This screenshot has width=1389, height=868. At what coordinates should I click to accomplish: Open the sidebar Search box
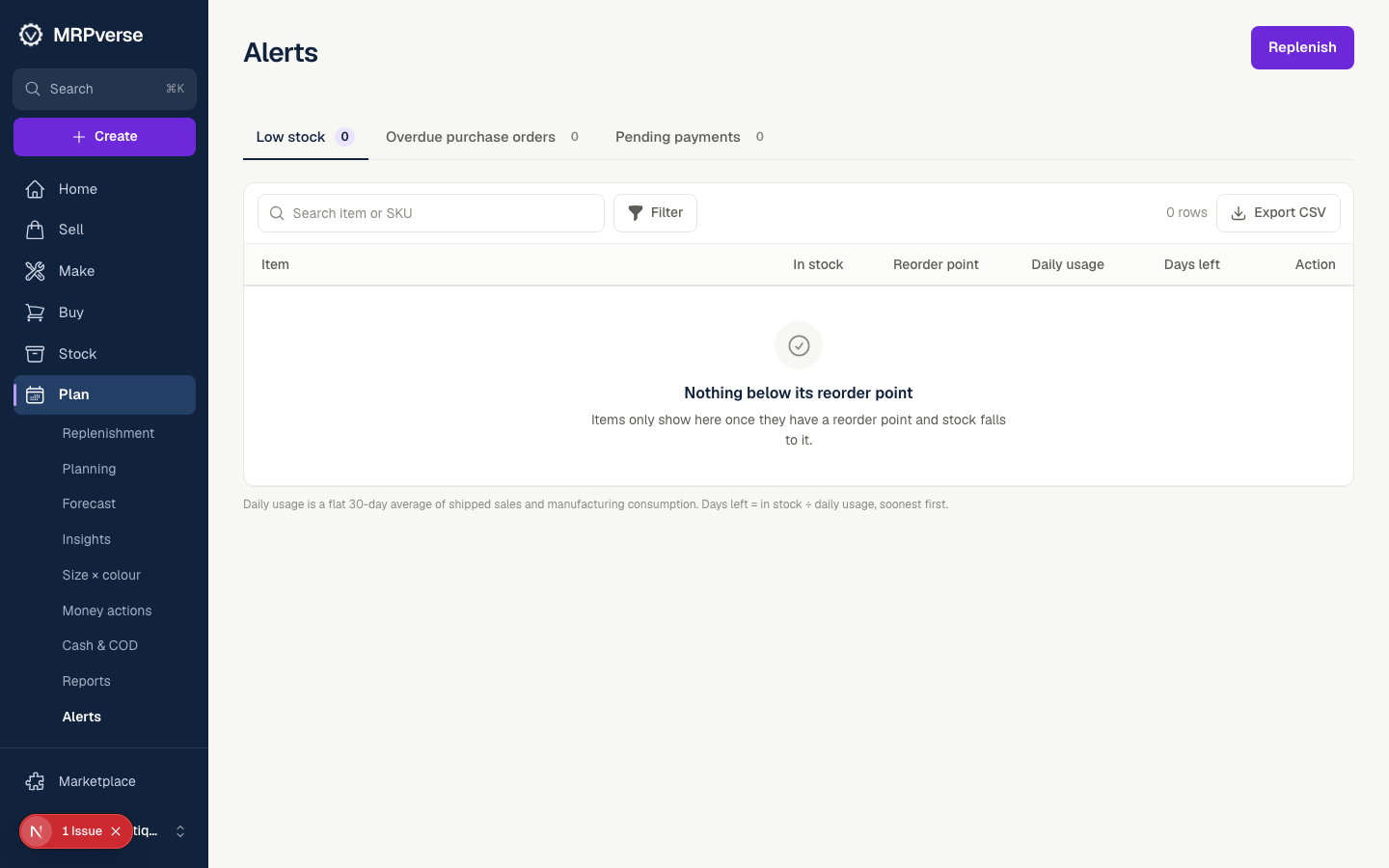[x=104, y=89]
